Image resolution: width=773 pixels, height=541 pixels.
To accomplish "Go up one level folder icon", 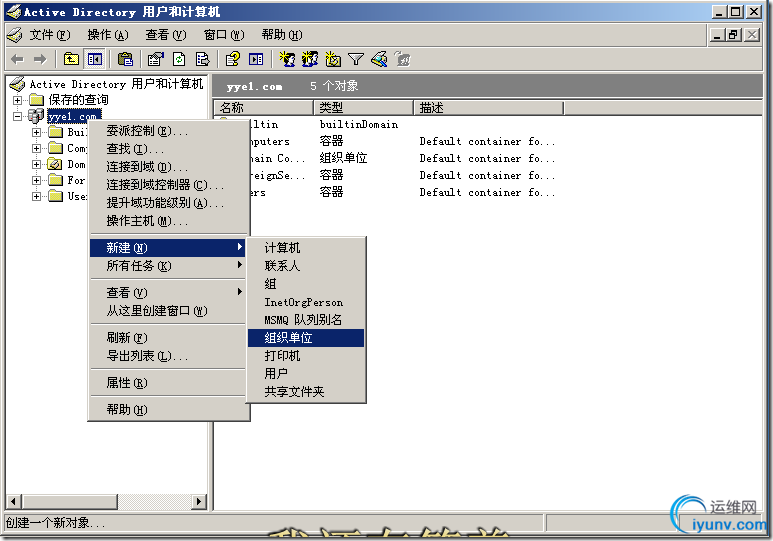I will point(71,60).
